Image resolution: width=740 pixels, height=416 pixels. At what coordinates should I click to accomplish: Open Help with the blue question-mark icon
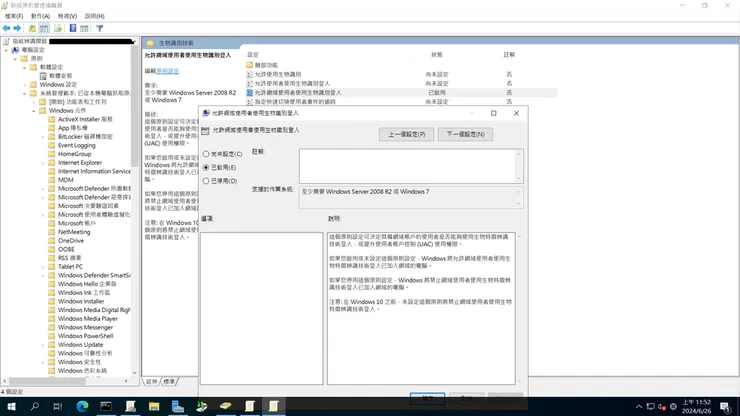point(73,28)
